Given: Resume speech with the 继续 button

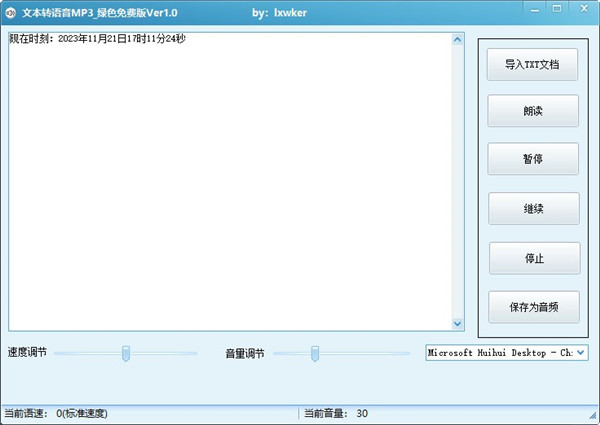Looking at the screenshot, I should [x=534, y=208].
